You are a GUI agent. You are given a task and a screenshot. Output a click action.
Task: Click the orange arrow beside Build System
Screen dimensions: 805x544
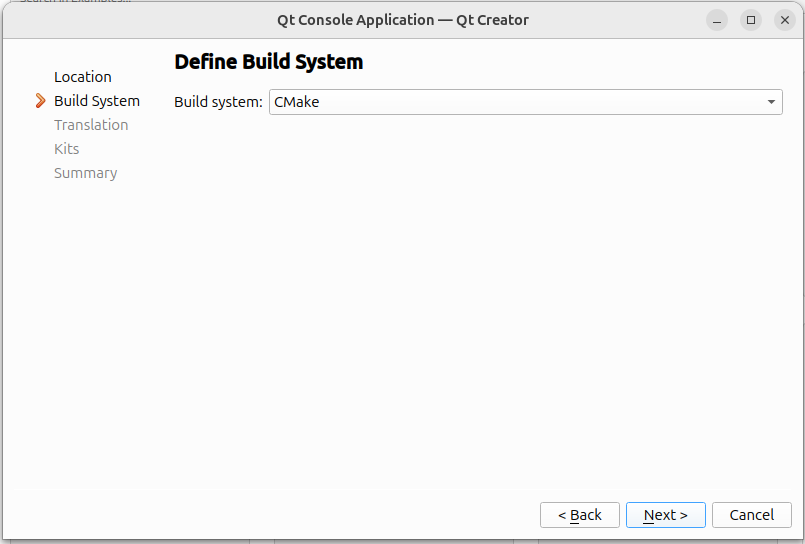[x=40, y=101]
